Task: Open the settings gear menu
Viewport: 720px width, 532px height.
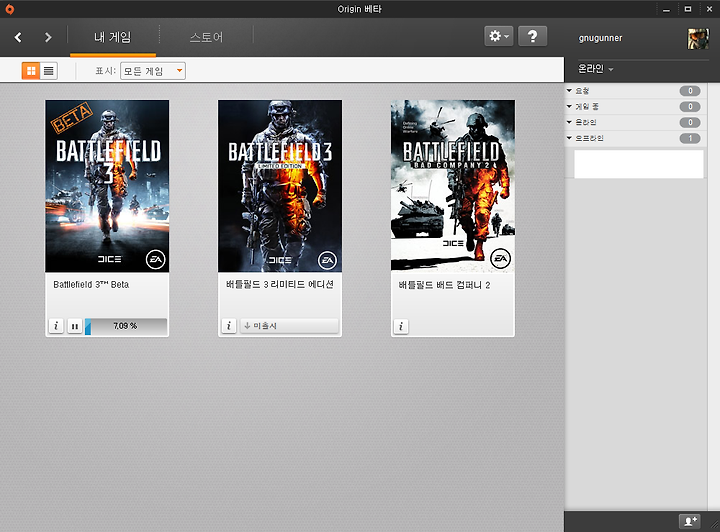Action: click(498, 36)
